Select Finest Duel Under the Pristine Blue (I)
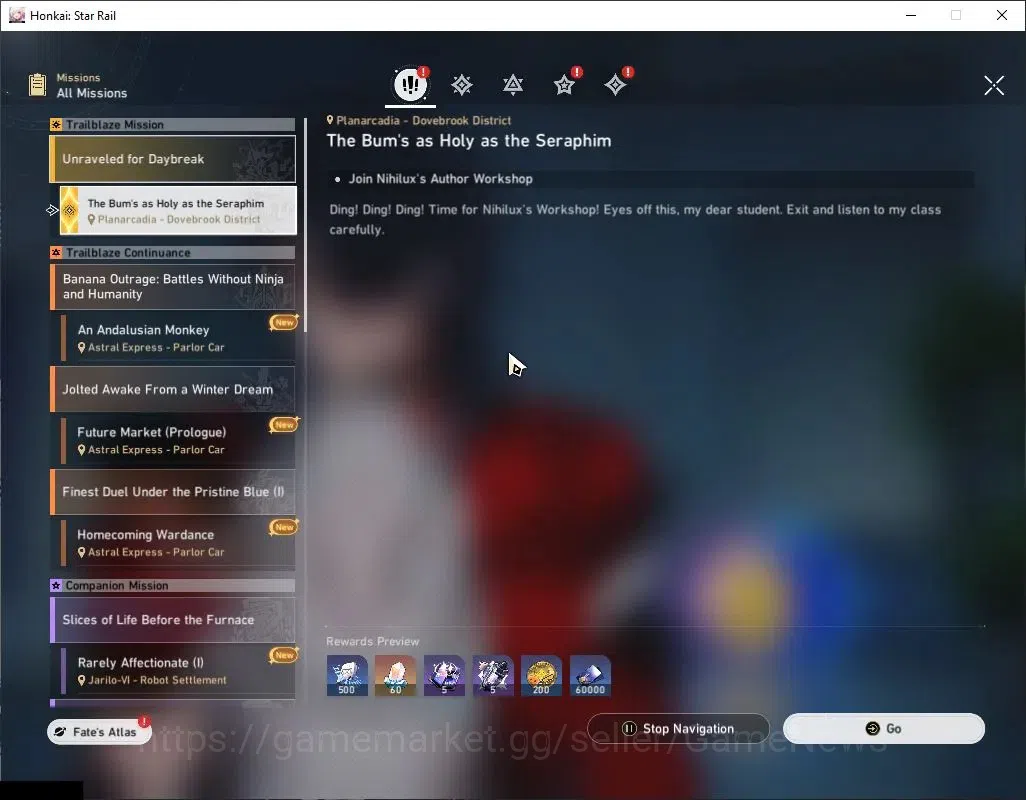1026x800 pixels. [x=173, y=492]
